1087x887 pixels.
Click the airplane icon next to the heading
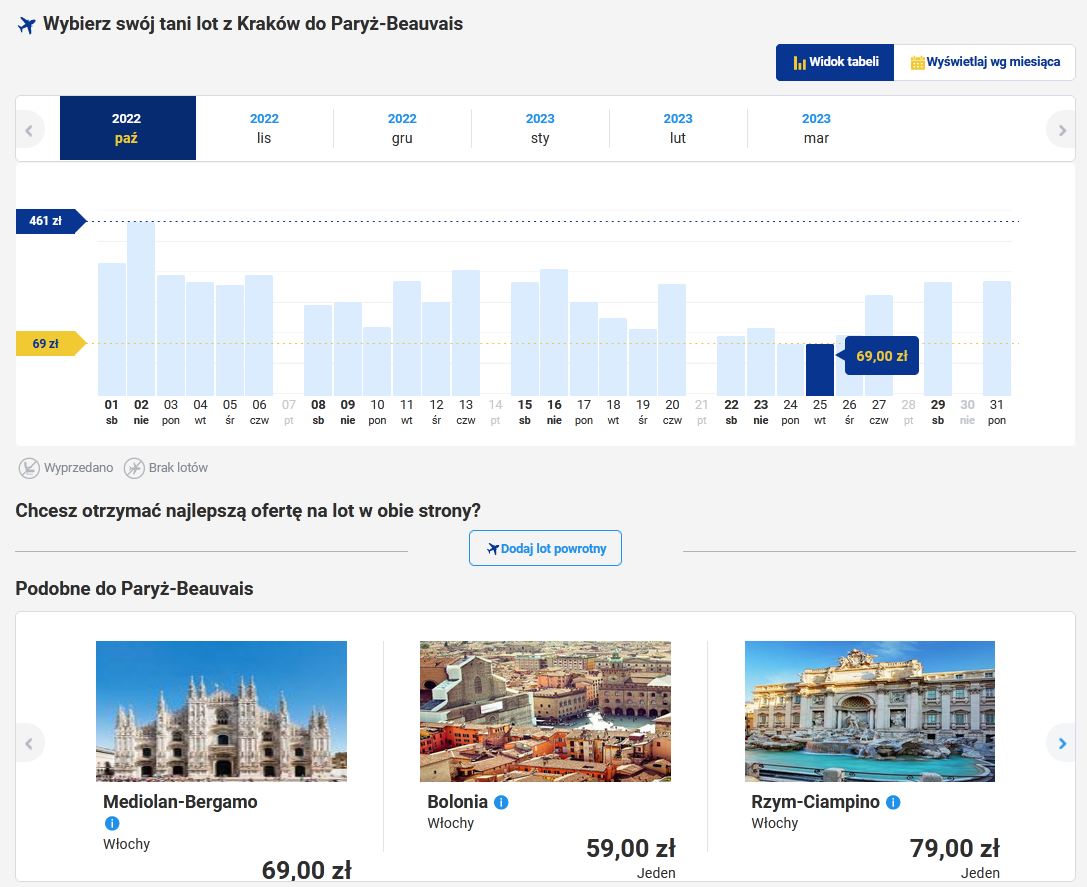(x=26, y=24)
